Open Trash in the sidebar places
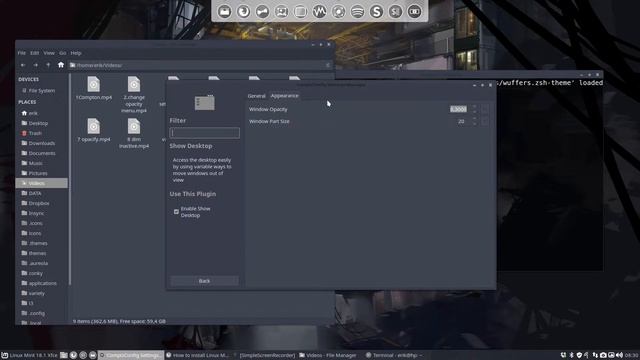Image resolution: width=640 pixels, height=360 pixels. 31,133
